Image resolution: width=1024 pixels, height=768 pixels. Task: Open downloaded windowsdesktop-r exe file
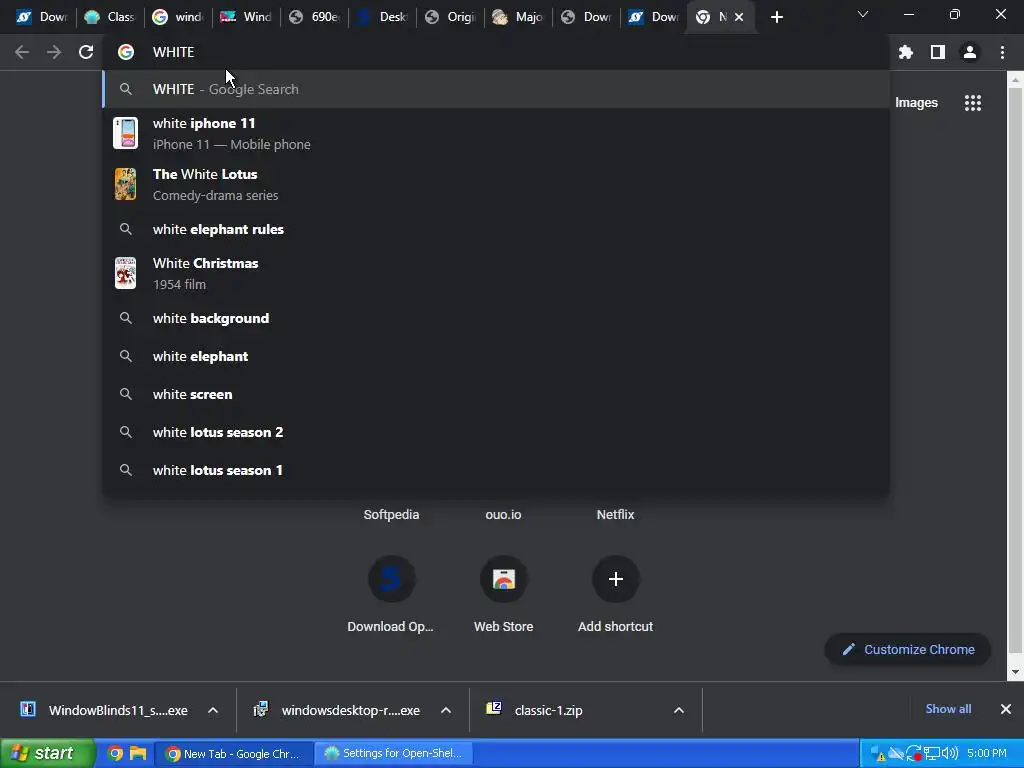pos(337,710)
